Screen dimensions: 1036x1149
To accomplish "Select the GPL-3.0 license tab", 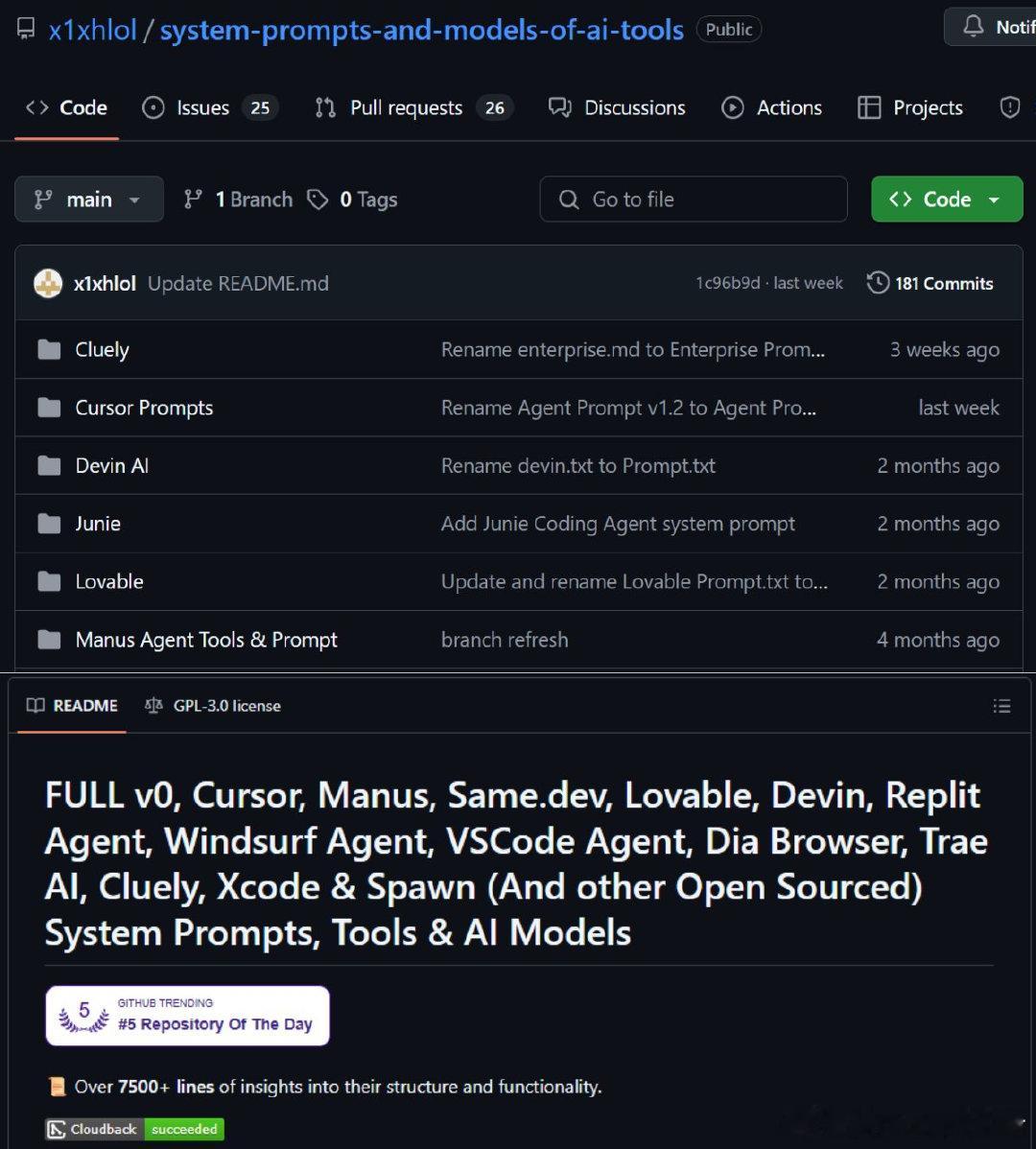I will click(212, 706).
